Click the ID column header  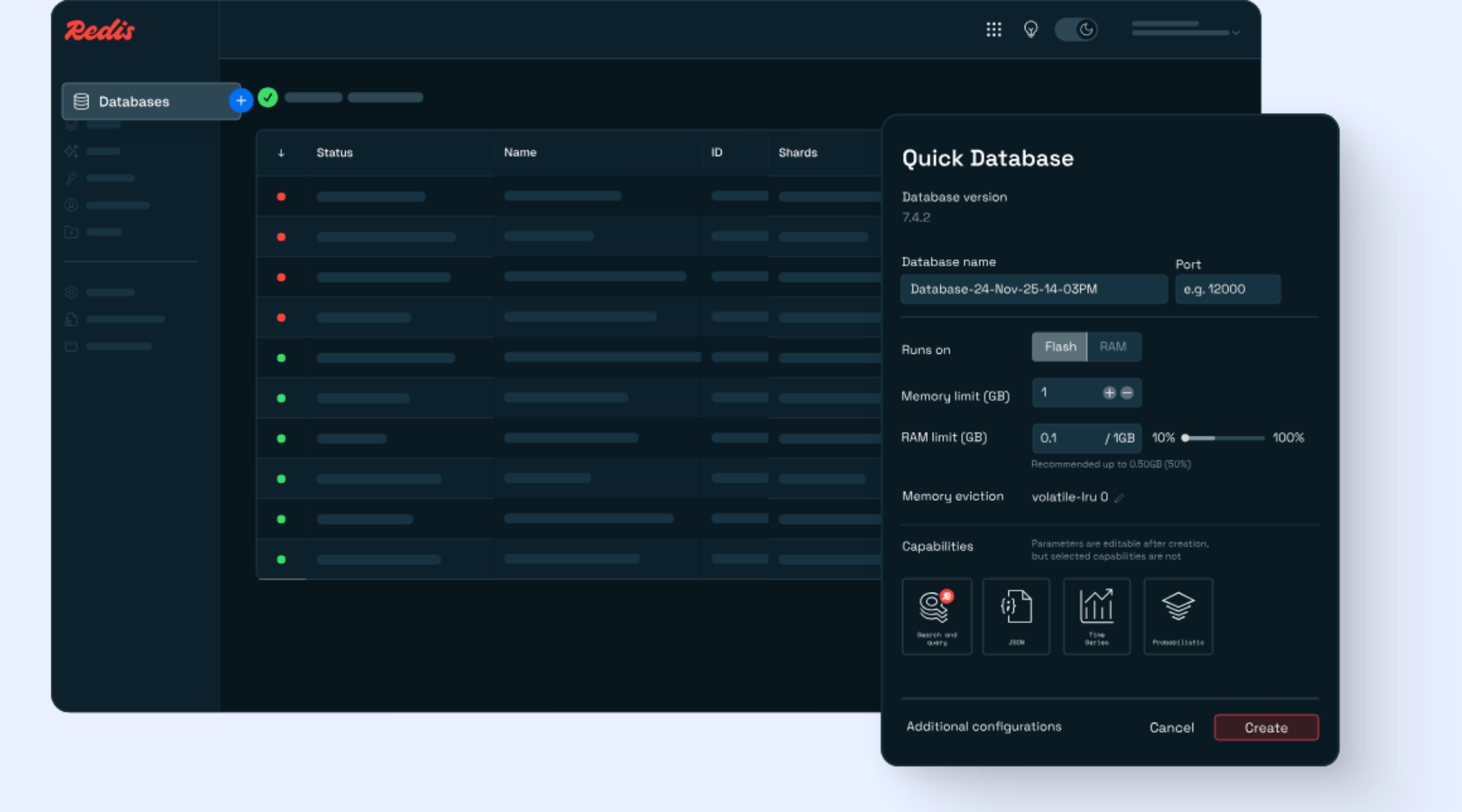click(x=717, y=152)
